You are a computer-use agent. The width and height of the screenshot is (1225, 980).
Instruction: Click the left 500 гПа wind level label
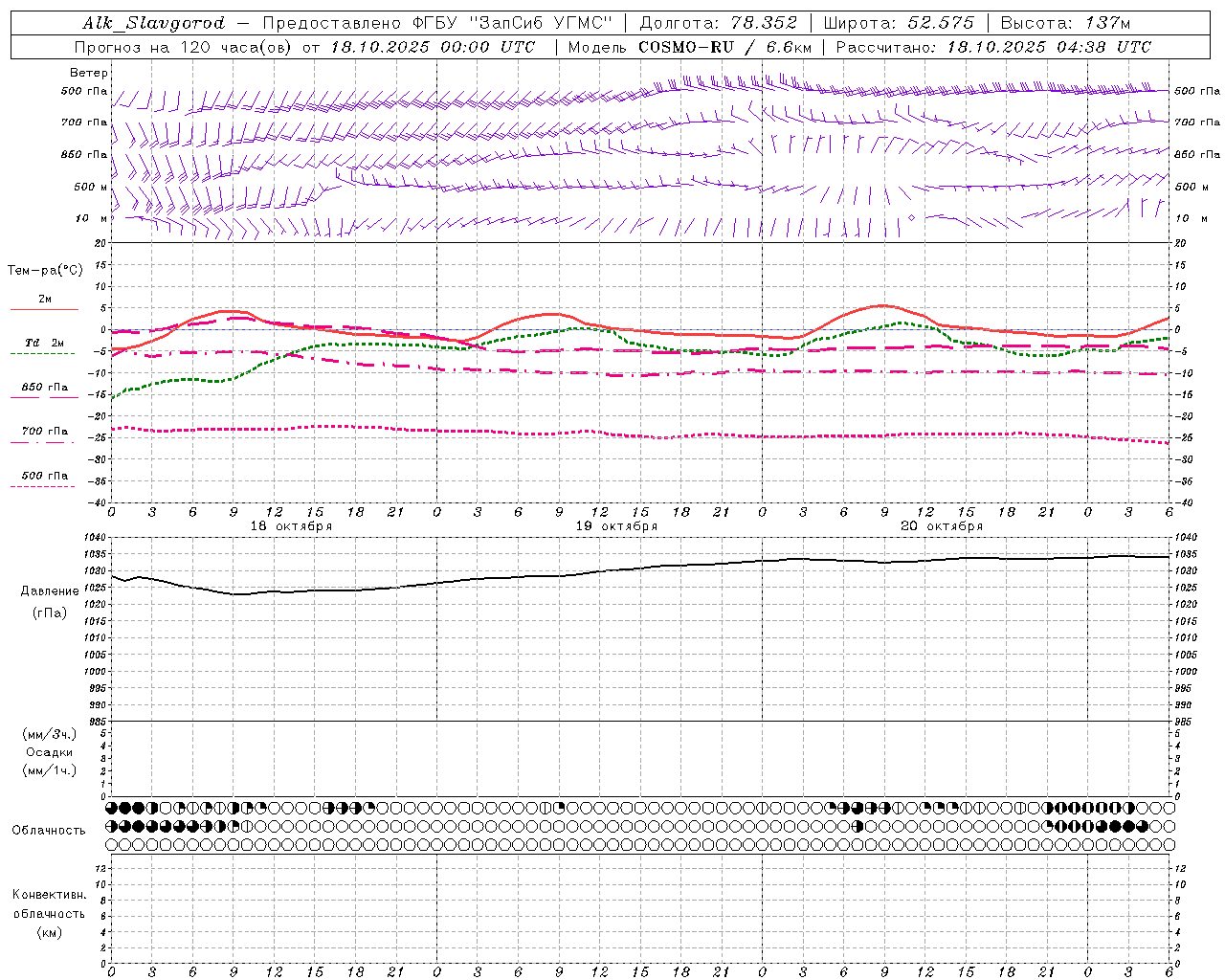(x=84, y=92)
